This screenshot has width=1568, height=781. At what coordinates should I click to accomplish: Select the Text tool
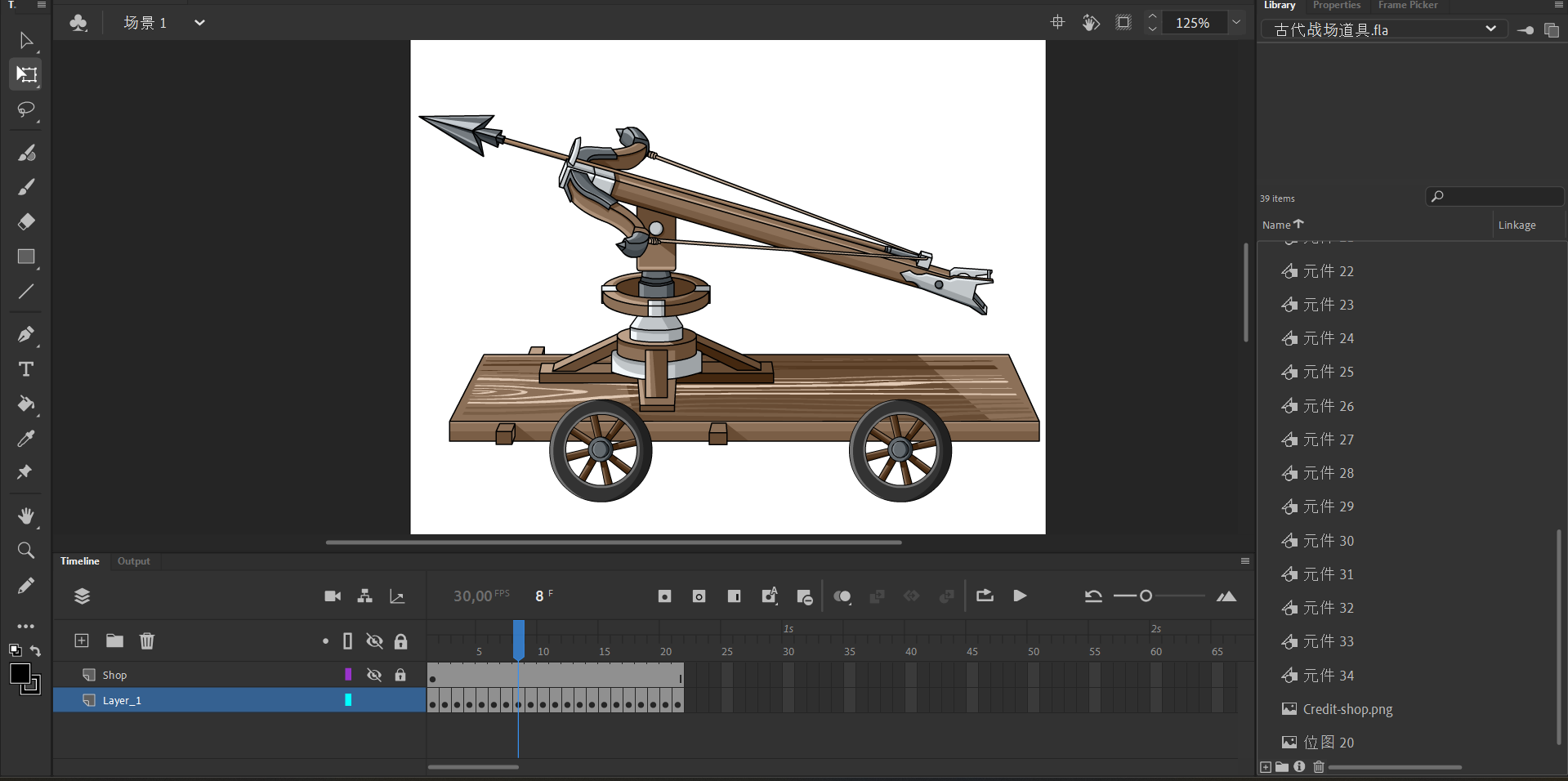(26, 369)
